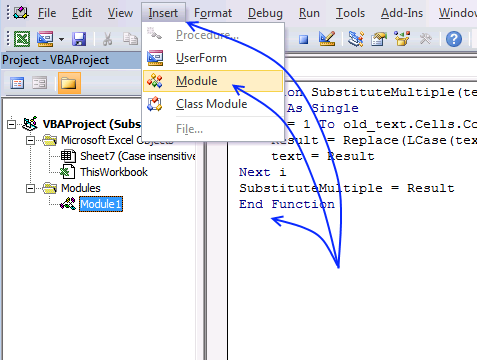Viewport: 477px width, 360px height.
Task: Click the 'text = Result' code line
Action: click(323, 156)
